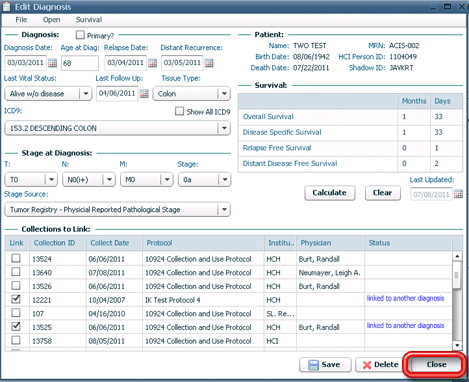
Task: Select the Disease Specific Survival row
Action: [350, 132]
